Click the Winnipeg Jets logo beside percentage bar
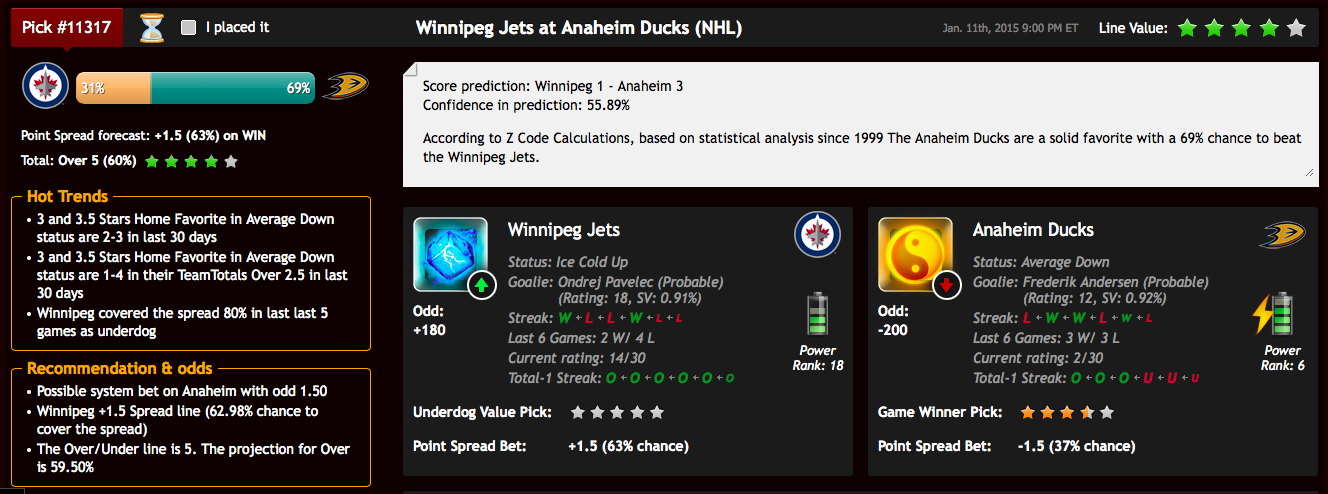Image resolution: width=1328 pixels, height=494 pixels. click(x=46, y=87)
